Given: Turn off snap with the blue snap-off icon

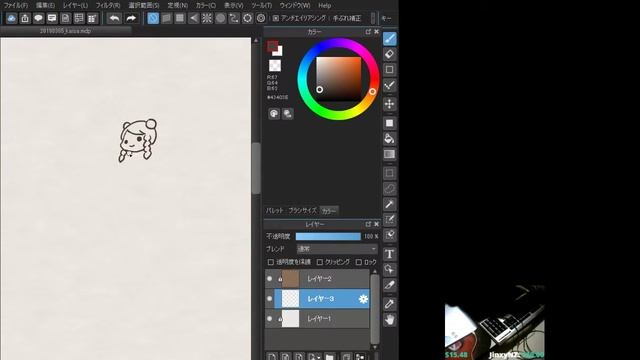Looking at the screenshot, I should coord(153,18).
